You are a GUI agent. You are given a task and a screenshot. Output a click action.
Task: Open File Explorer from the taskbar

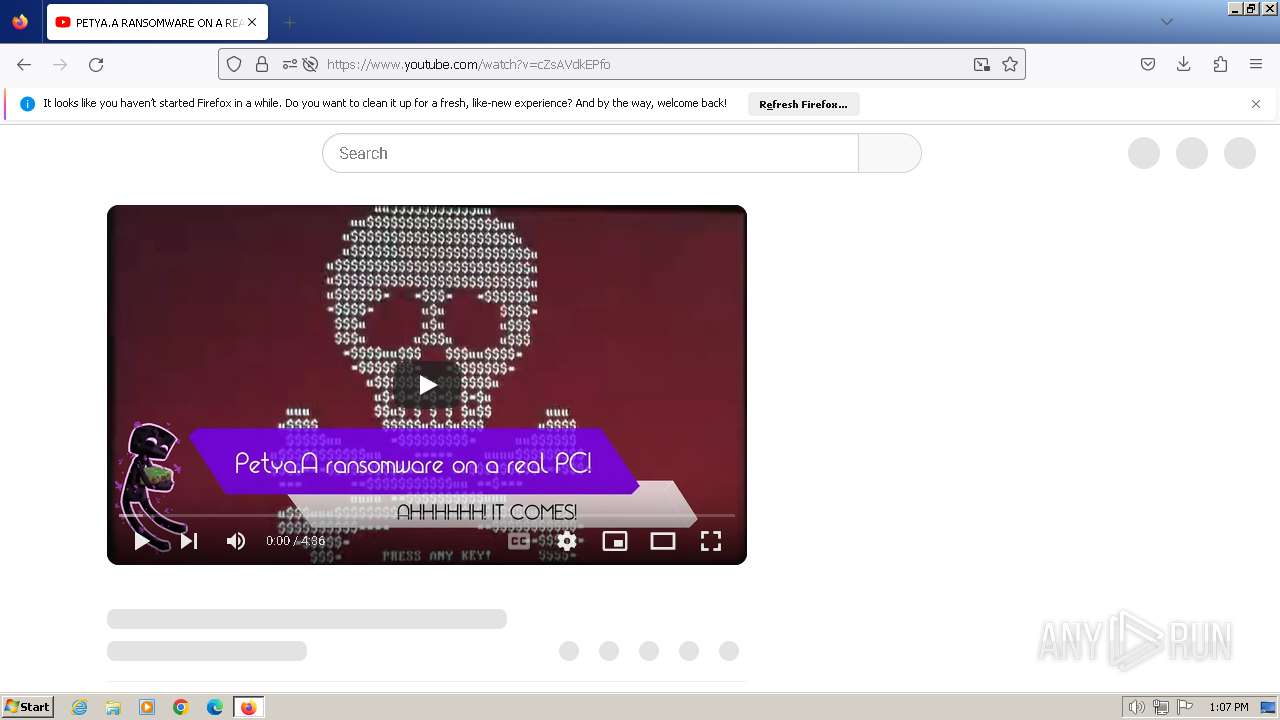tap(113, 707)
